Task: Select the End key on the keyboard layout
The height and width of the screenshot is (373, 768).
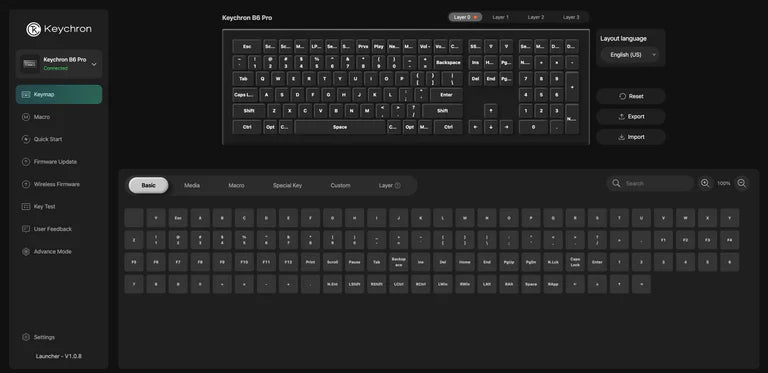Action: tap(491, 79)
